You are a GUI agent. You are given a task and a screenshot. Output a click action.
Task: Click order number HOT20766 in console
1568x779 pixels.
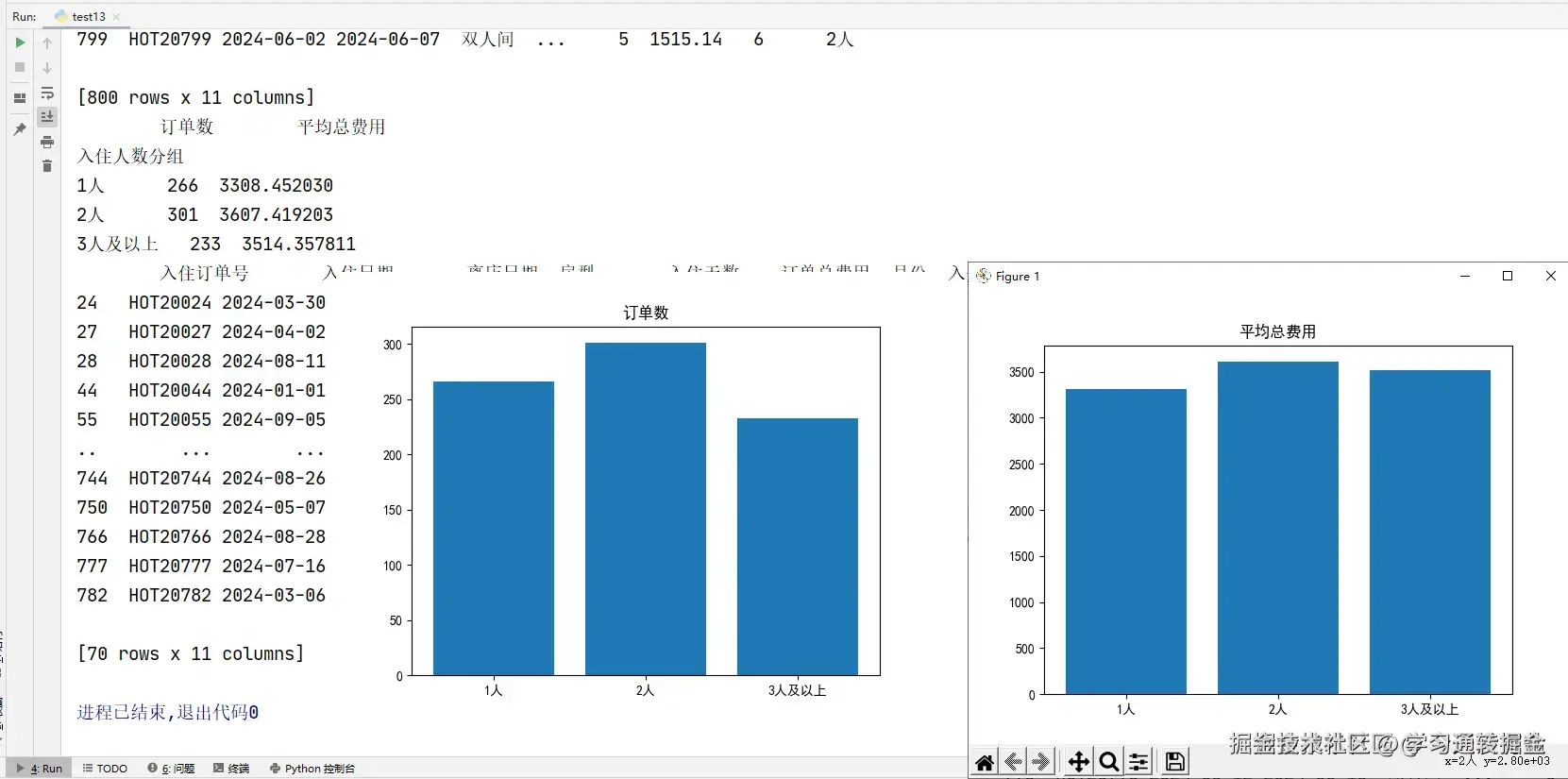170,536
